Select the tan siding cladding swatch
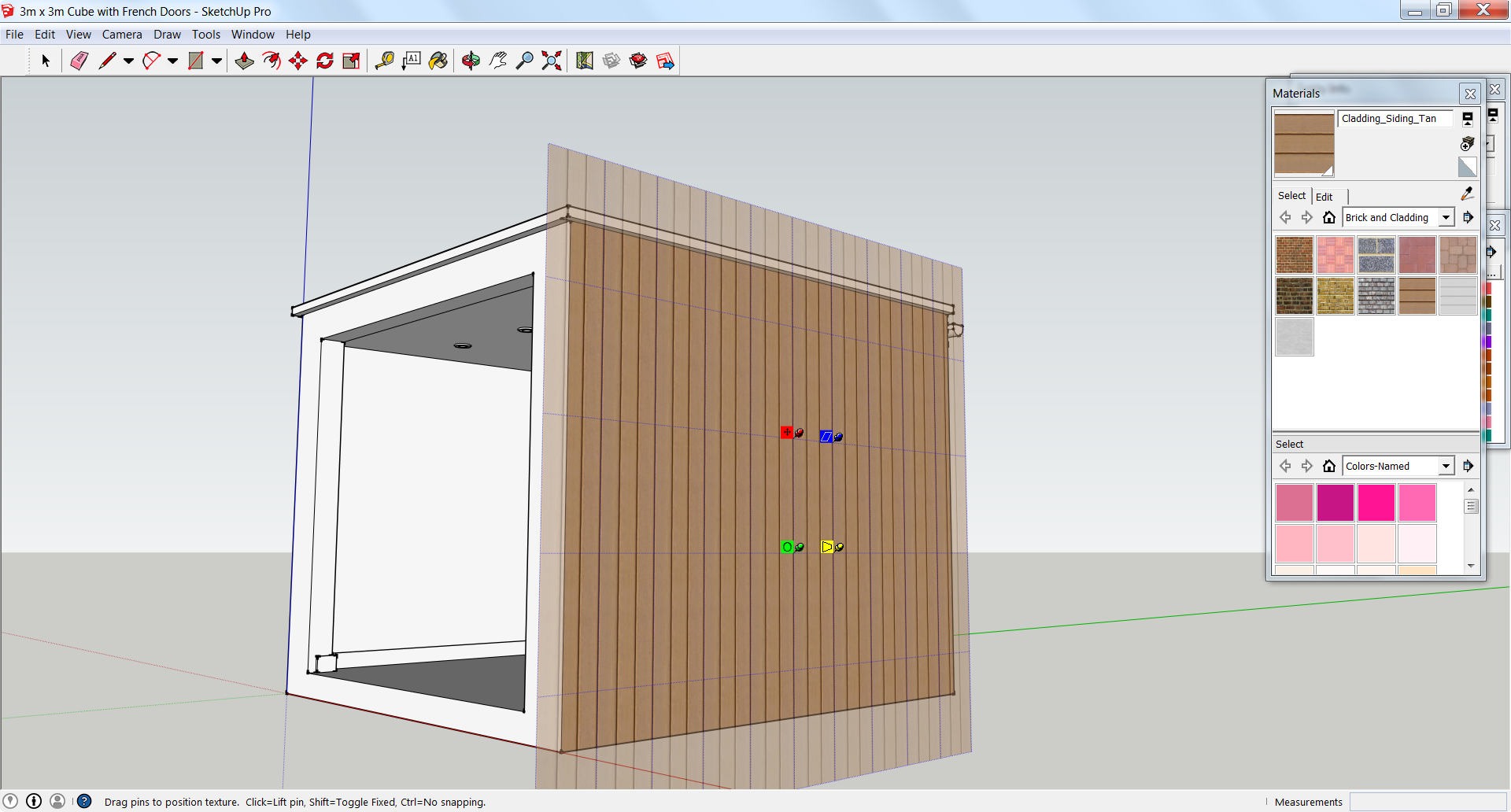The width and height of the screenshot is (1511, 812). tap(1417, 296)
